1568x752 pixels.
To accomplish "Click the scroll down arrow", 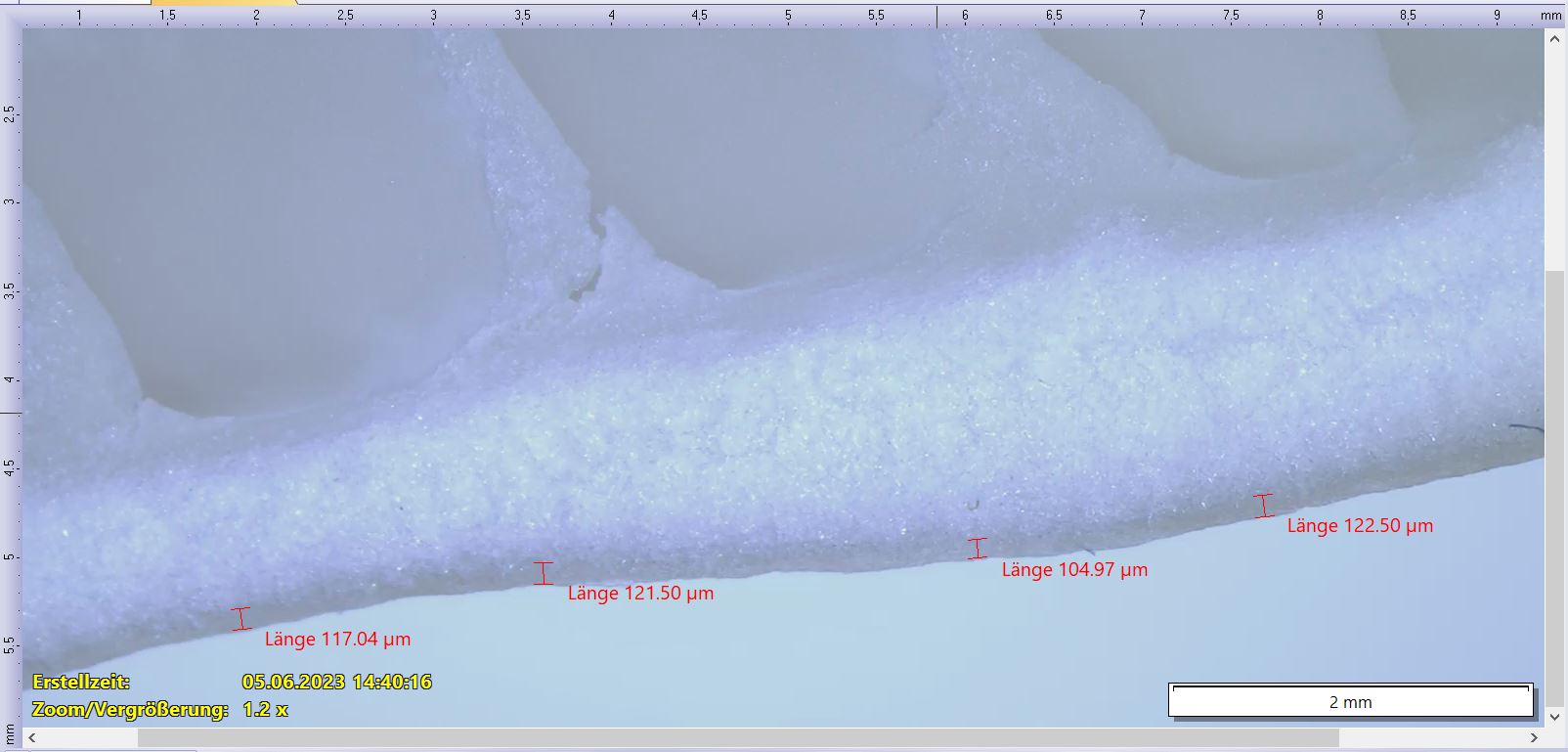I will (1554, 717).
